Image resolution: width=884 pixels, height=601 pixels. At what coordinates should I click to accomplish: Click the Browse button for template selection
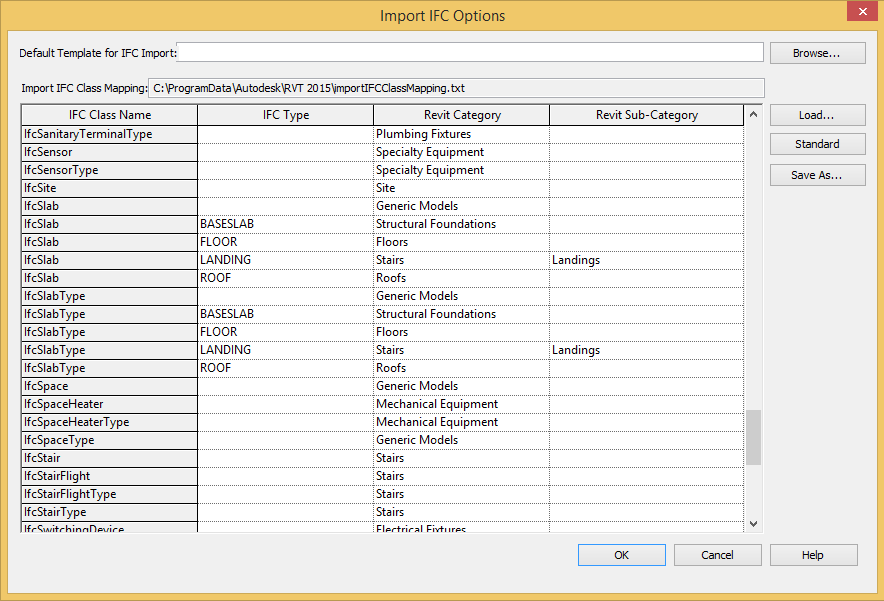click(817, 52)
